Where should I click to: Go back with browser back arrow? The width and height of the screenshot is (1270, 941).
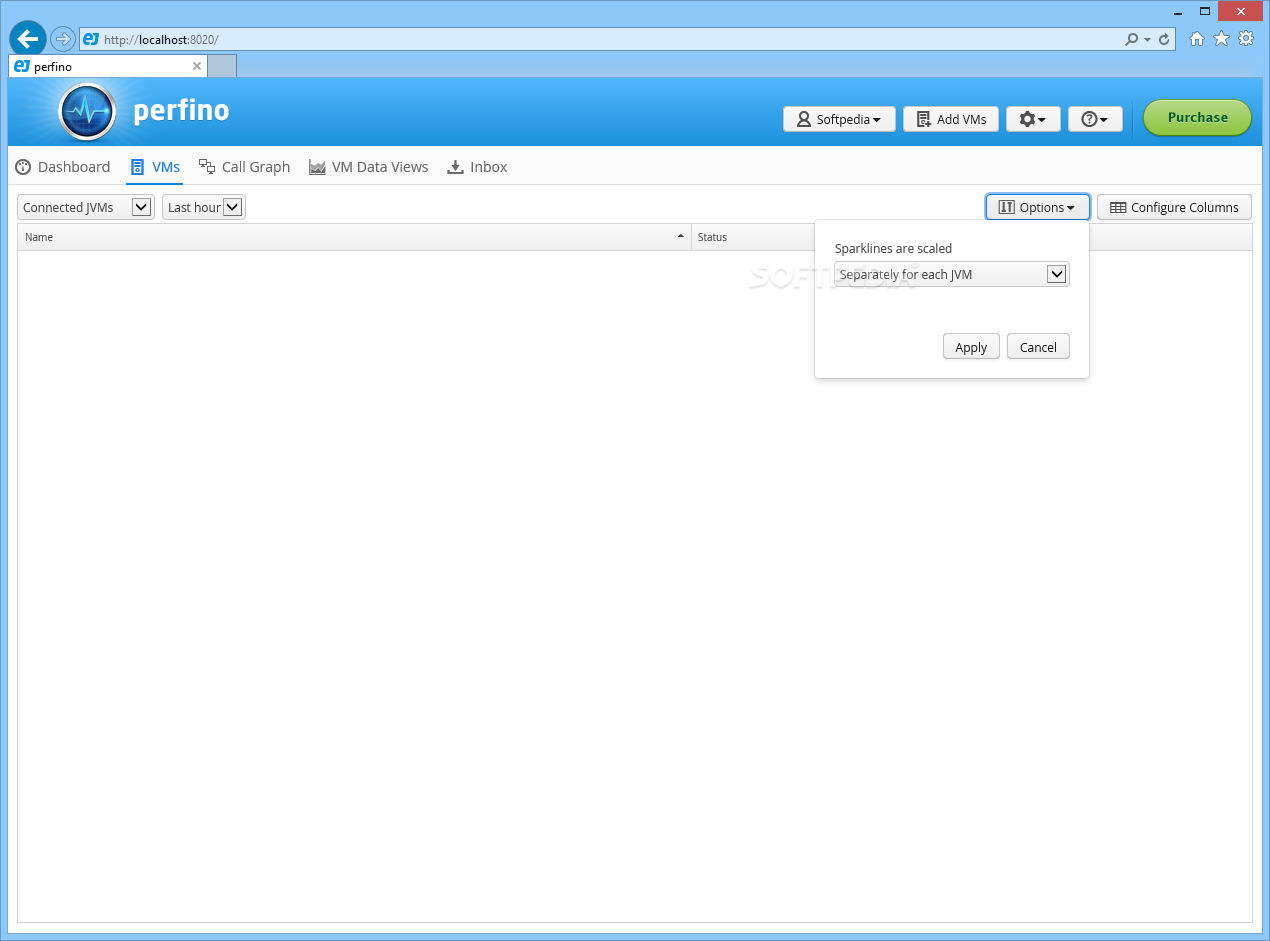click(28, 39)
